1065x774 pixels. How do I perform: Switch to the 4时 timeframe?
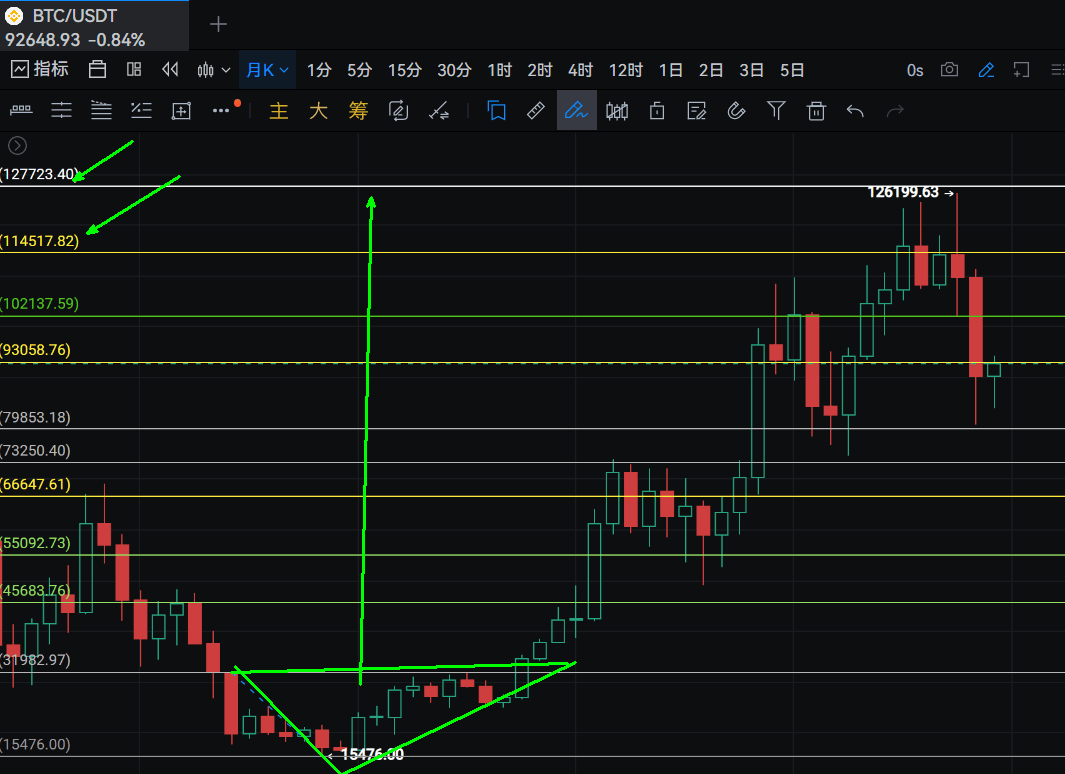tap(580, 70)
